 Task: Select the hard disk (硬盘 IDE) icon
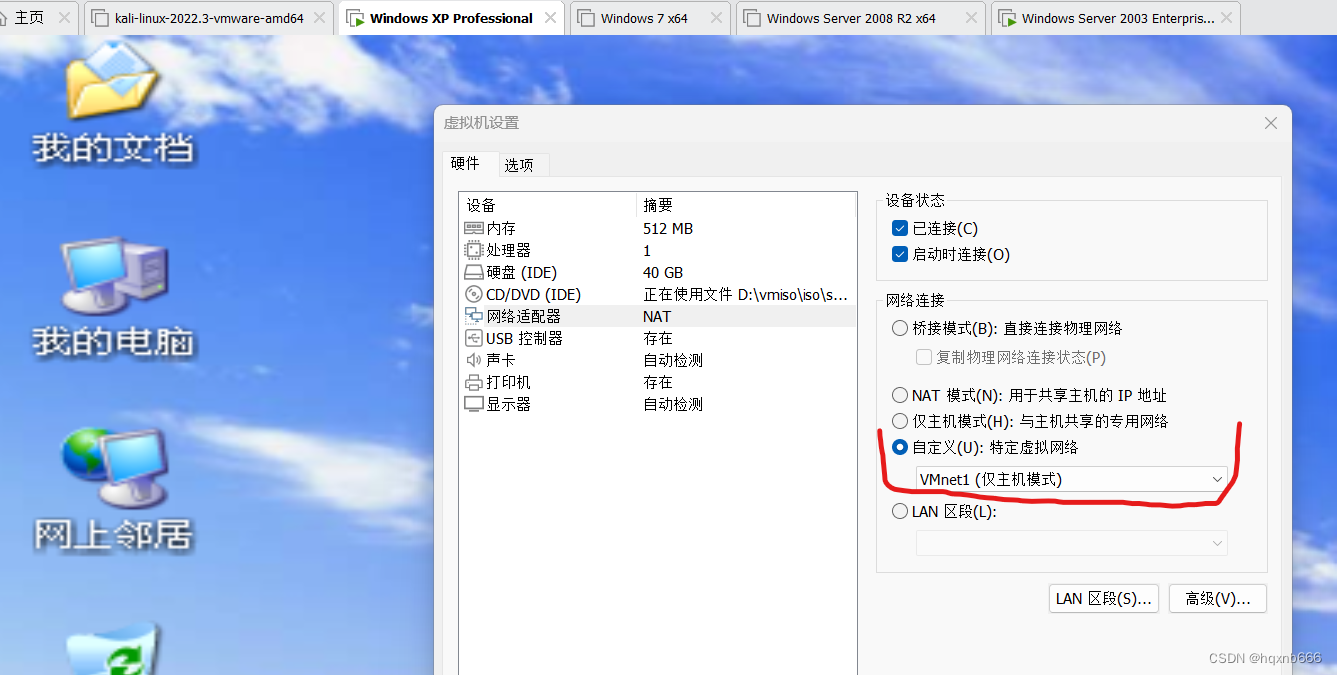(x=474, y=272)
